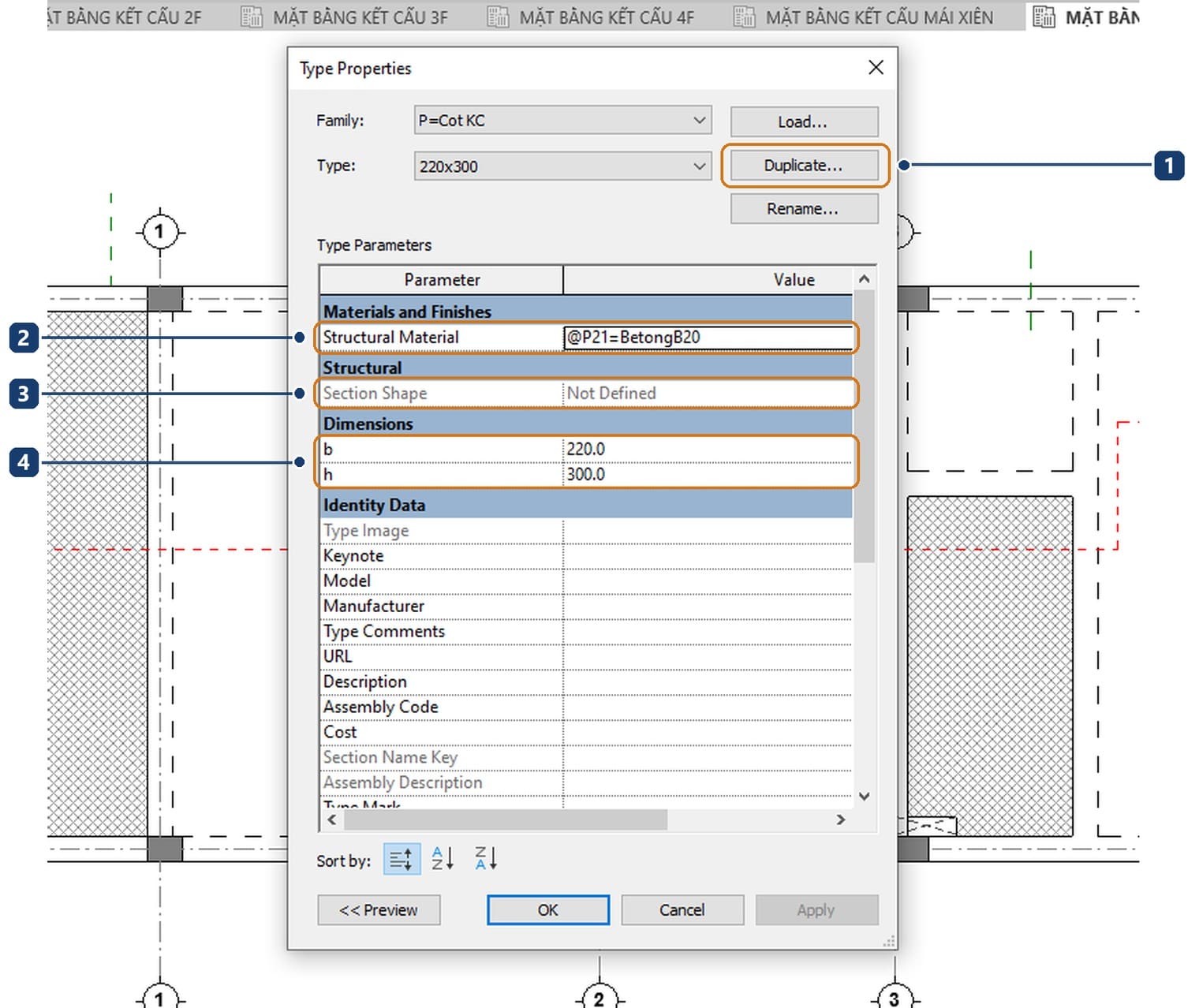
Task: Sort parameters Z to A descending
Action: (485, 858)
